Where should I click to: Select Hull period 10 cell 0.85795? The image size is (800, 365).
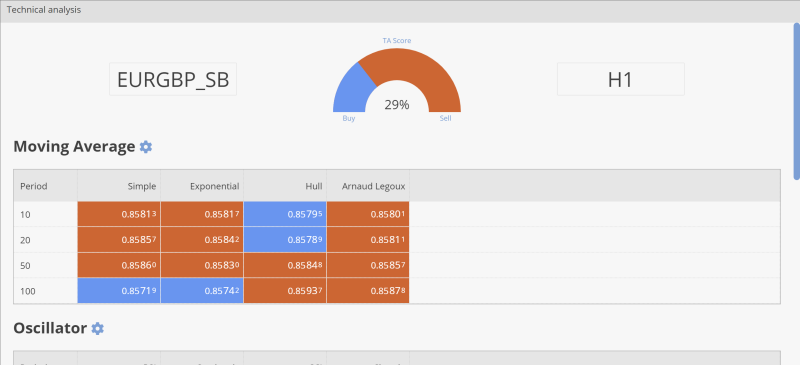point(285,214)
